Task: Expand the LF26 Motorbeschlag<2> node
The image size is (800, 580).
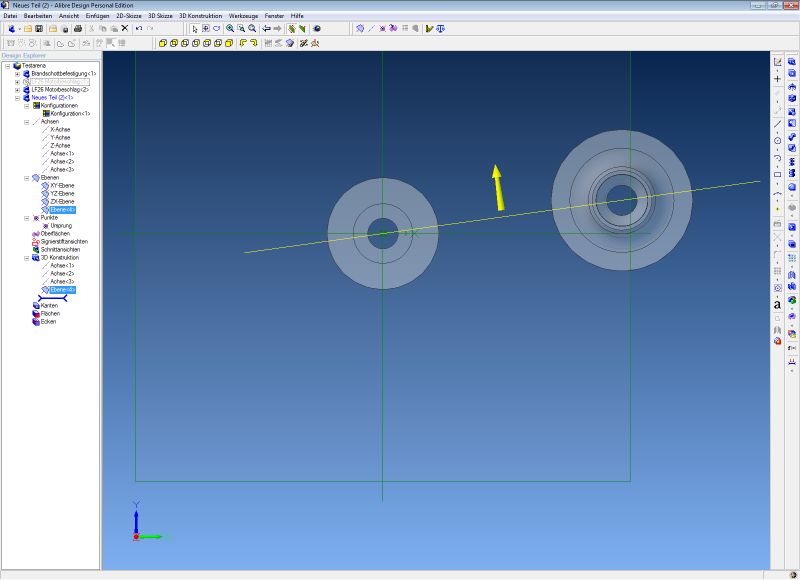Action: (17, 90)
